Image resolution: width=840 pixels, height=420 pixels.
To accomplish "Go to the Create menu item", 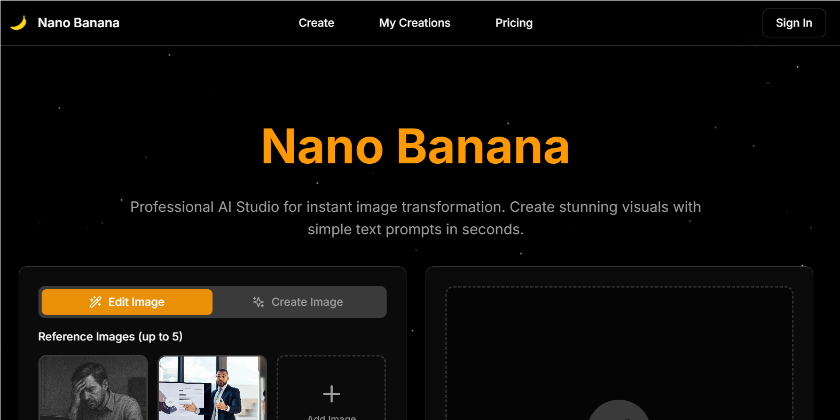I will (x=316, y=23).
